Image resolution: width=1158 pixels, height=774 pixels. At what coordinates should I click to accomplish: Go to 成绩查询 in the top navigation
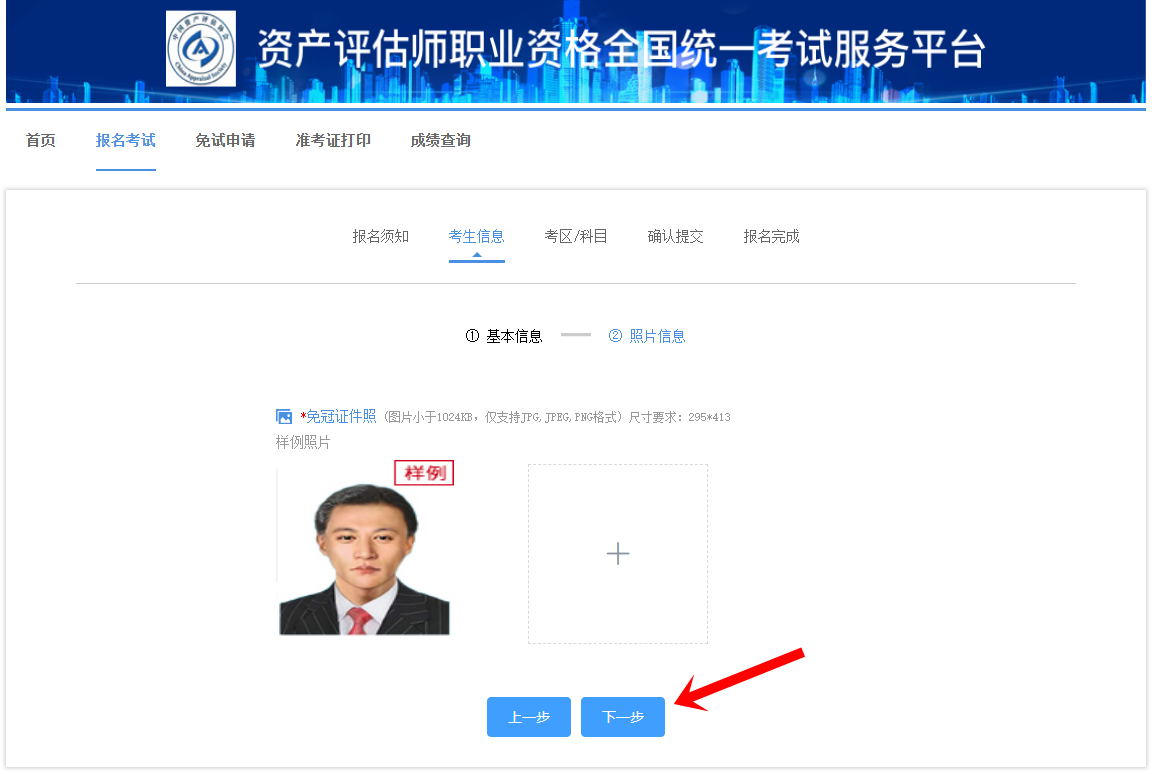coord(440,140)
